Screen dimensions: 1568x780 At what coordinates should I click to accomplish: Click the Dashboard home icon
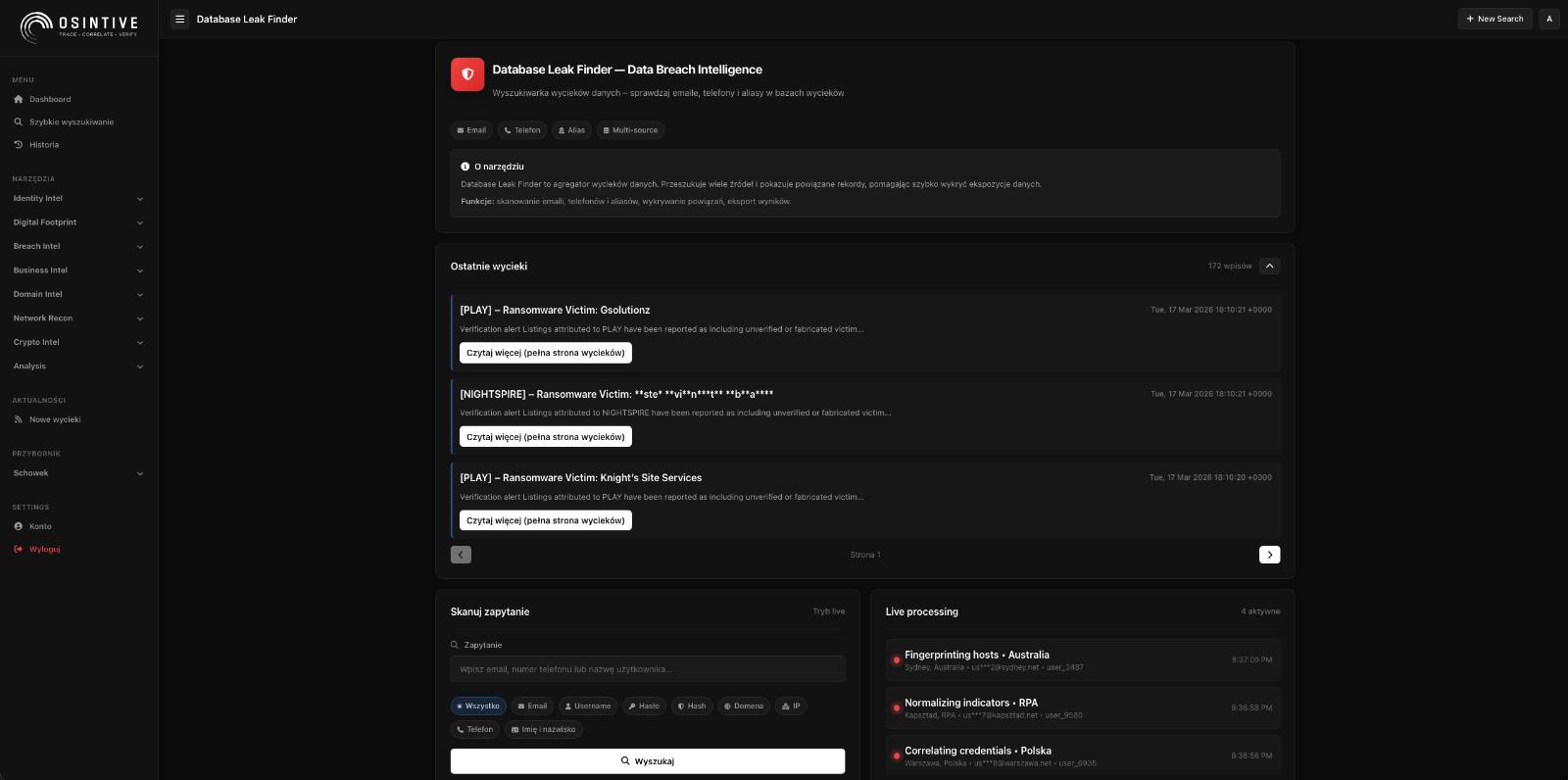coord(18,99)
